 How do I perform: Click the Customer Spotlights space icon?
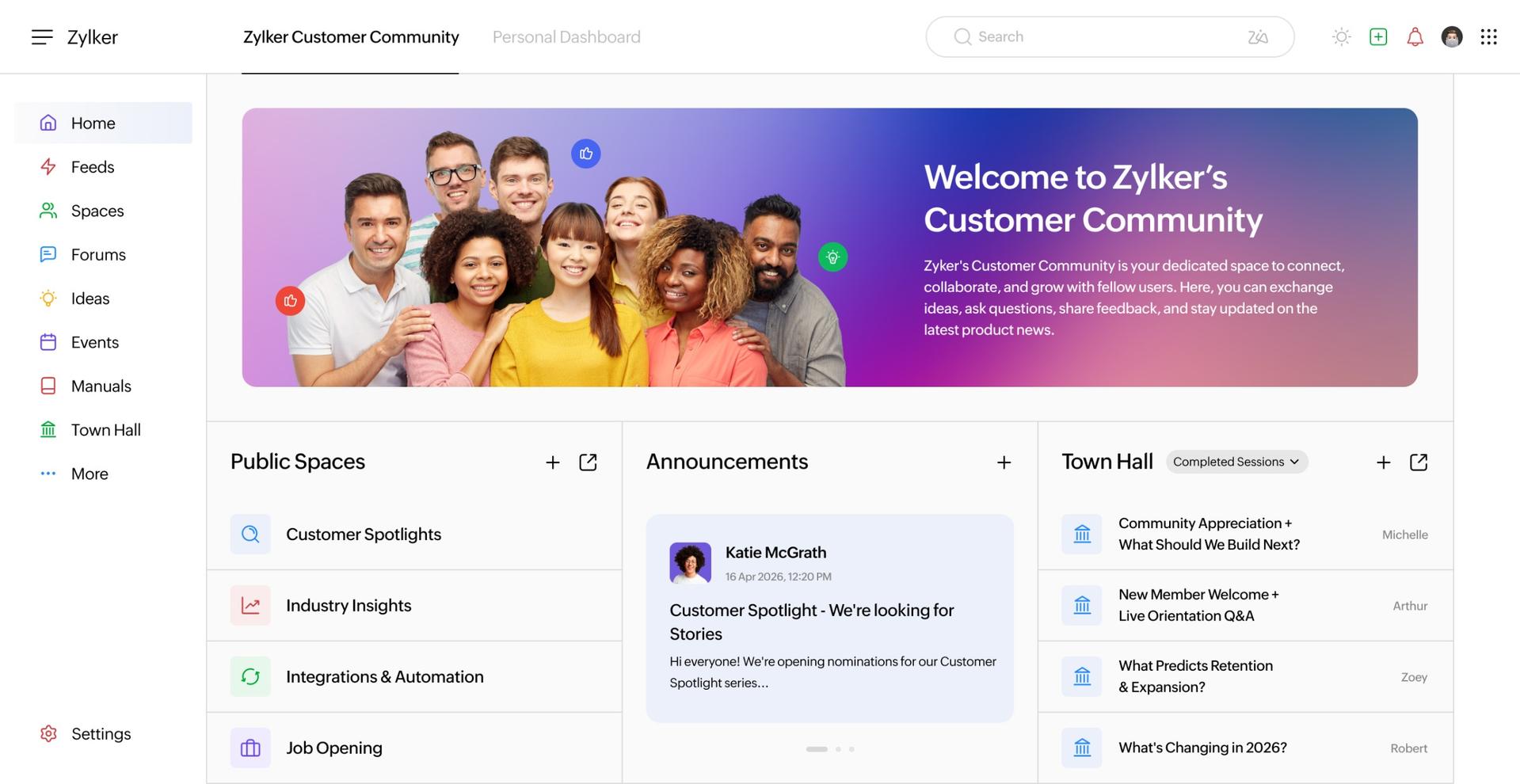pos(250,534)
